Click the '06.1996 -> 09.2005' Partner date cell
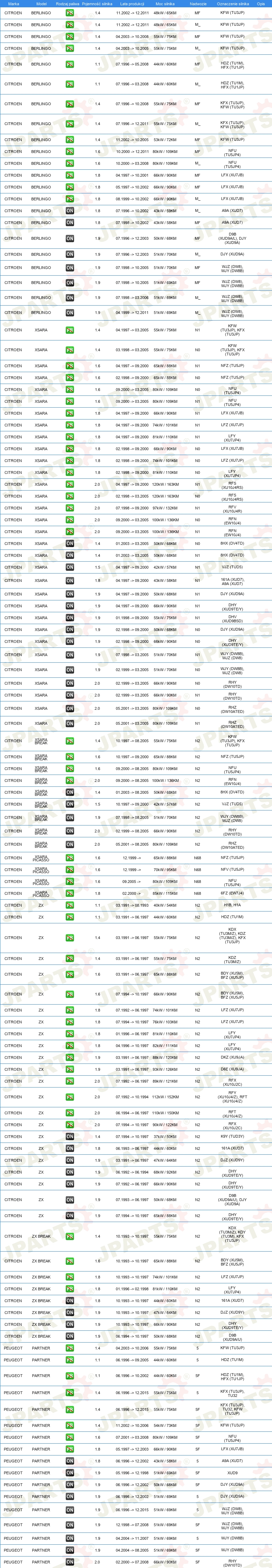 [x=133, y=1360]
